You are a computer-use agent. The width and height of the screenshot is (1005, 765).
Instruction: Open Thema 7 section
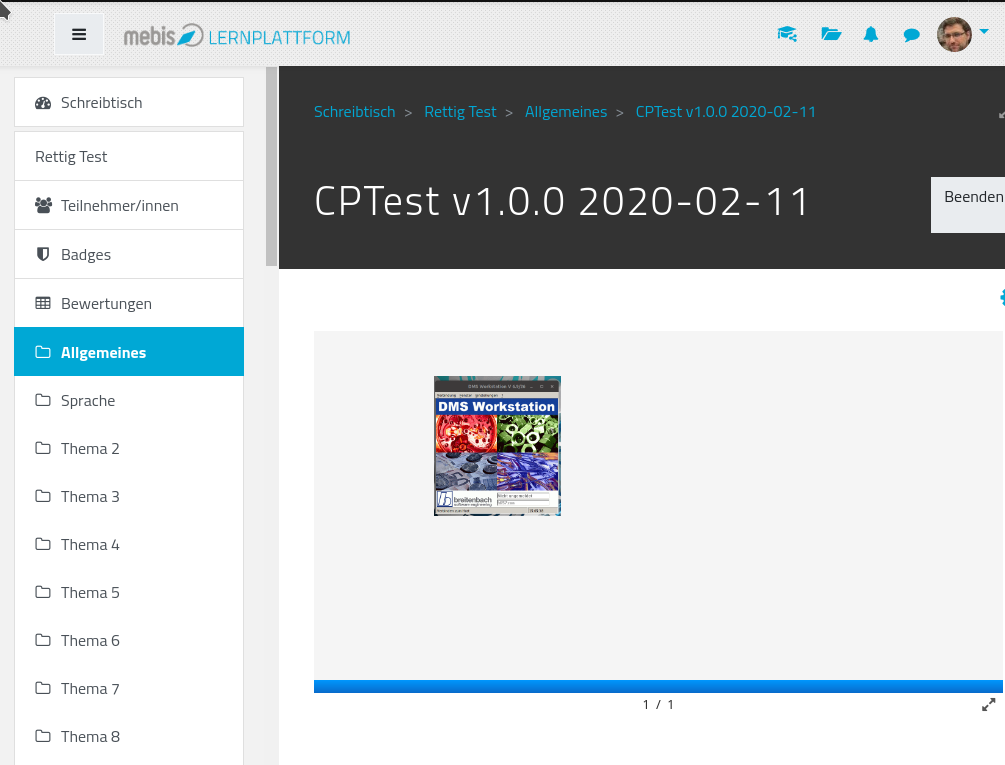pyautogui.click(x=129, y=689)
